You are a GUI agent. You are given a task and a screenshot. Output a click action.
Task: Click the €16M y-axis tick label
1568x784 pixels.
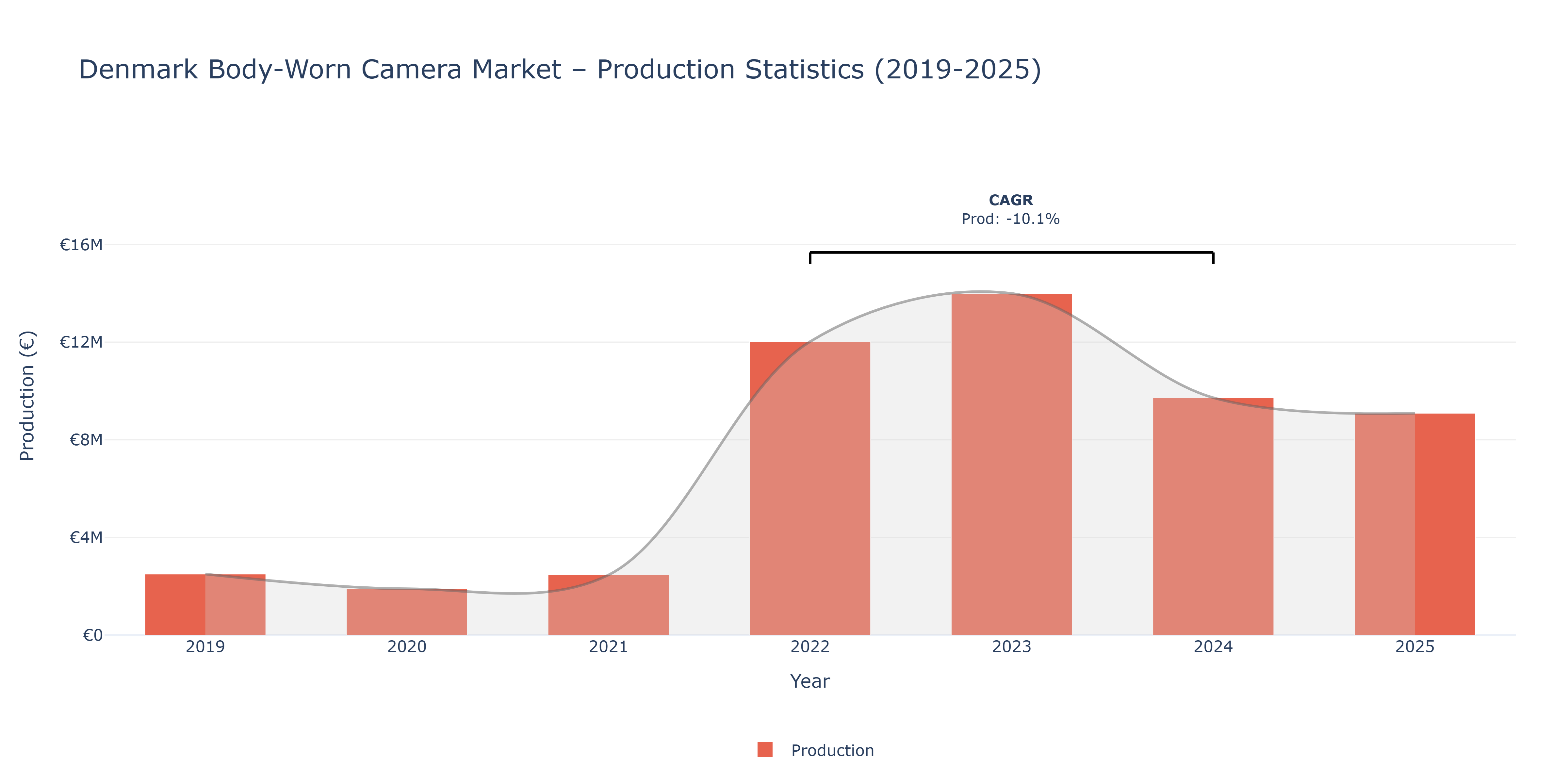coord(81,245)
